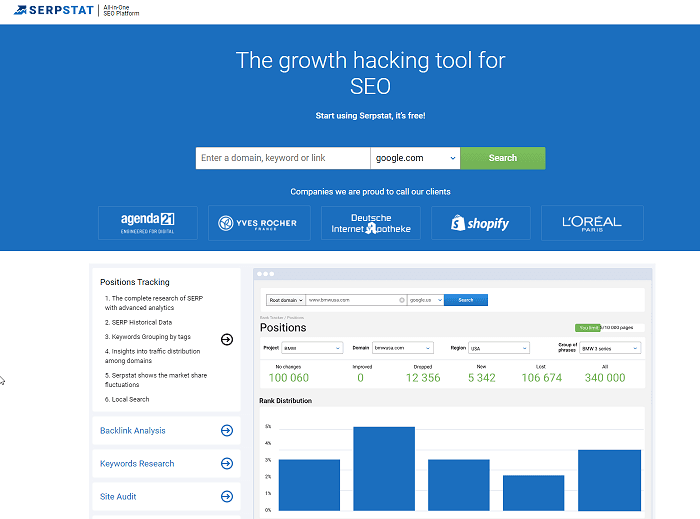Click the domain, keyword or link input field

click(282, 158)
